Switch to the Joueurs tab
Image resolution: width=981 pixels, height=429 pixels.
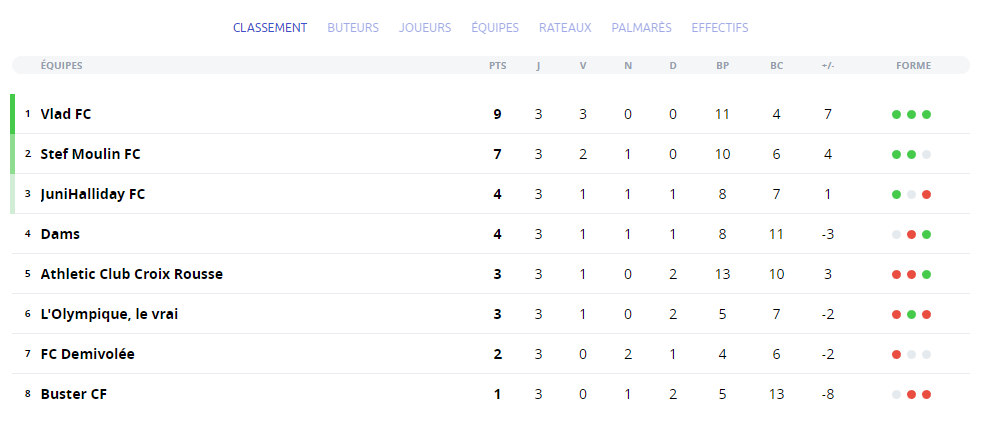[x=425, y=28]
